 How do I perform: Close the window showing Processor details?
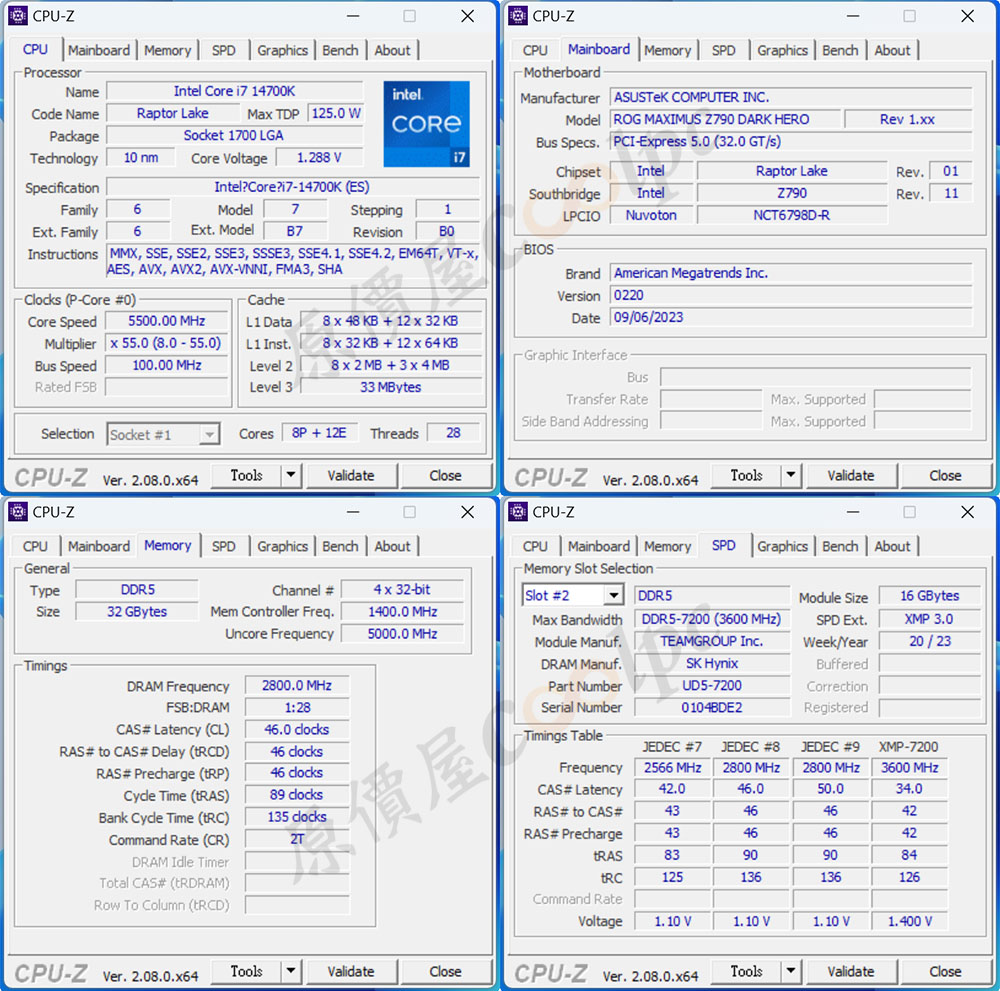click(467, 16)
